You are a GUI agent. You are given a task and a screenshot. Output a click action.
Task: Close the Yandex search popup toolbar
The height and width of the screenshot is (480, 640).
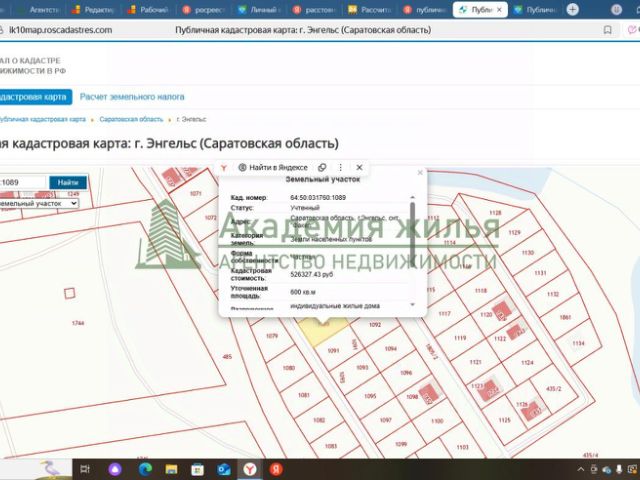tap(359, 167)
